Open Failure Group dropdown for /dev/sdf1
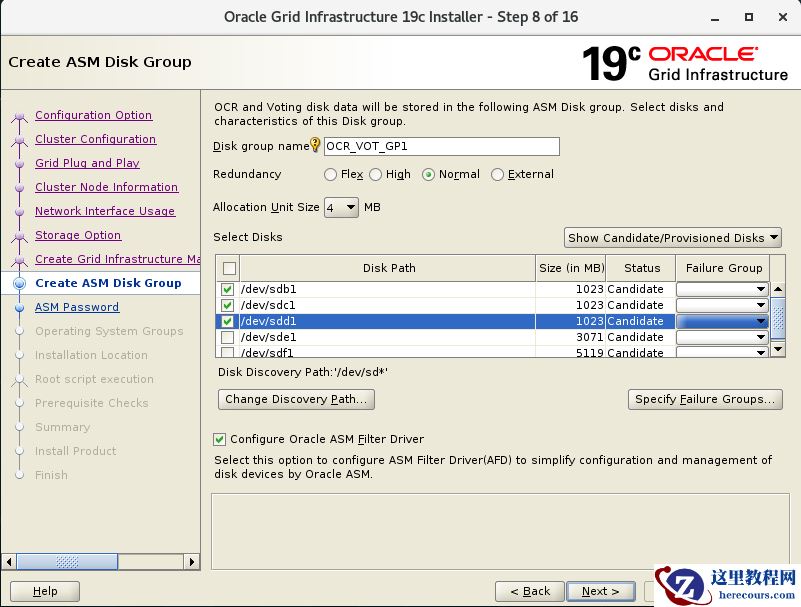Viewport: 801px width, 607px height. pyautogui.click(x=722, y=352)
